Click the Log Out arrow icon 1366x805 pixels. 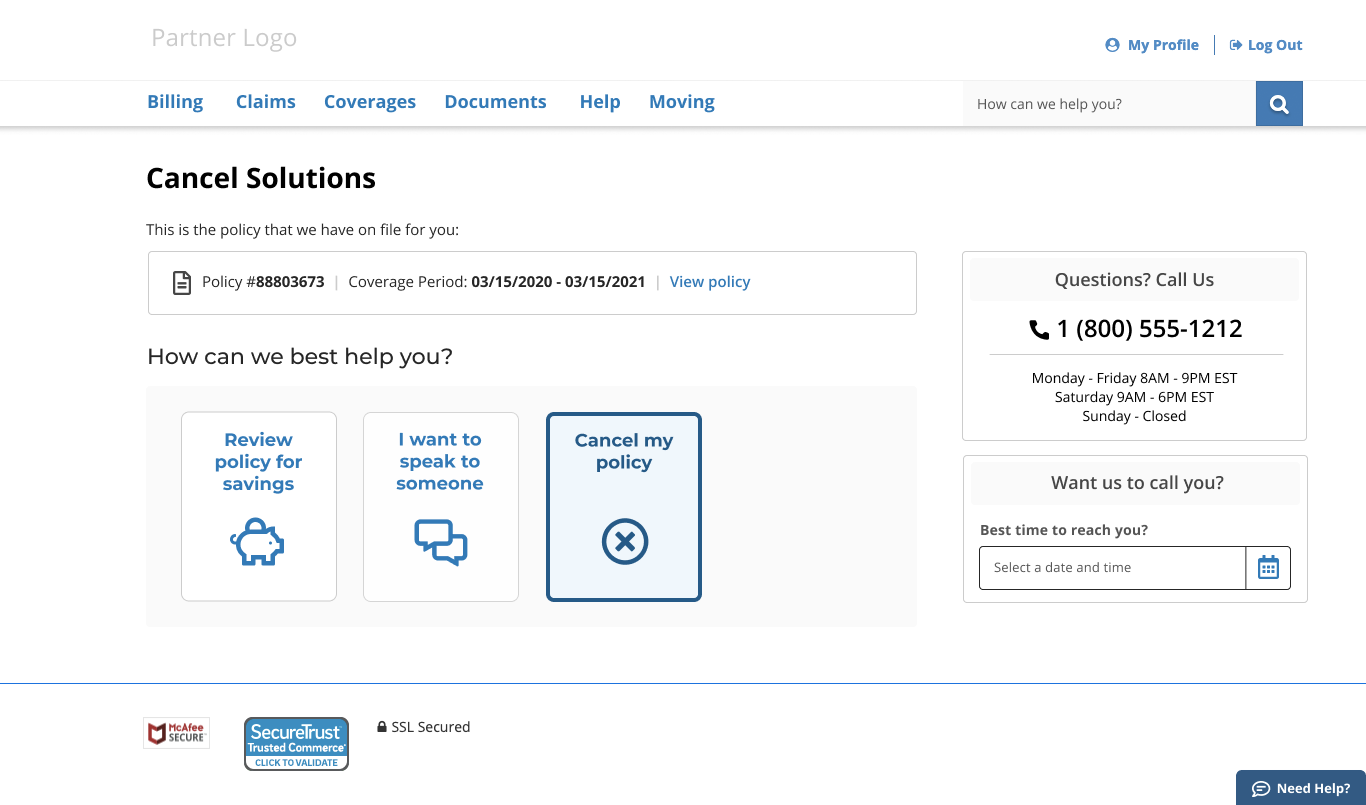[1236, 45]
